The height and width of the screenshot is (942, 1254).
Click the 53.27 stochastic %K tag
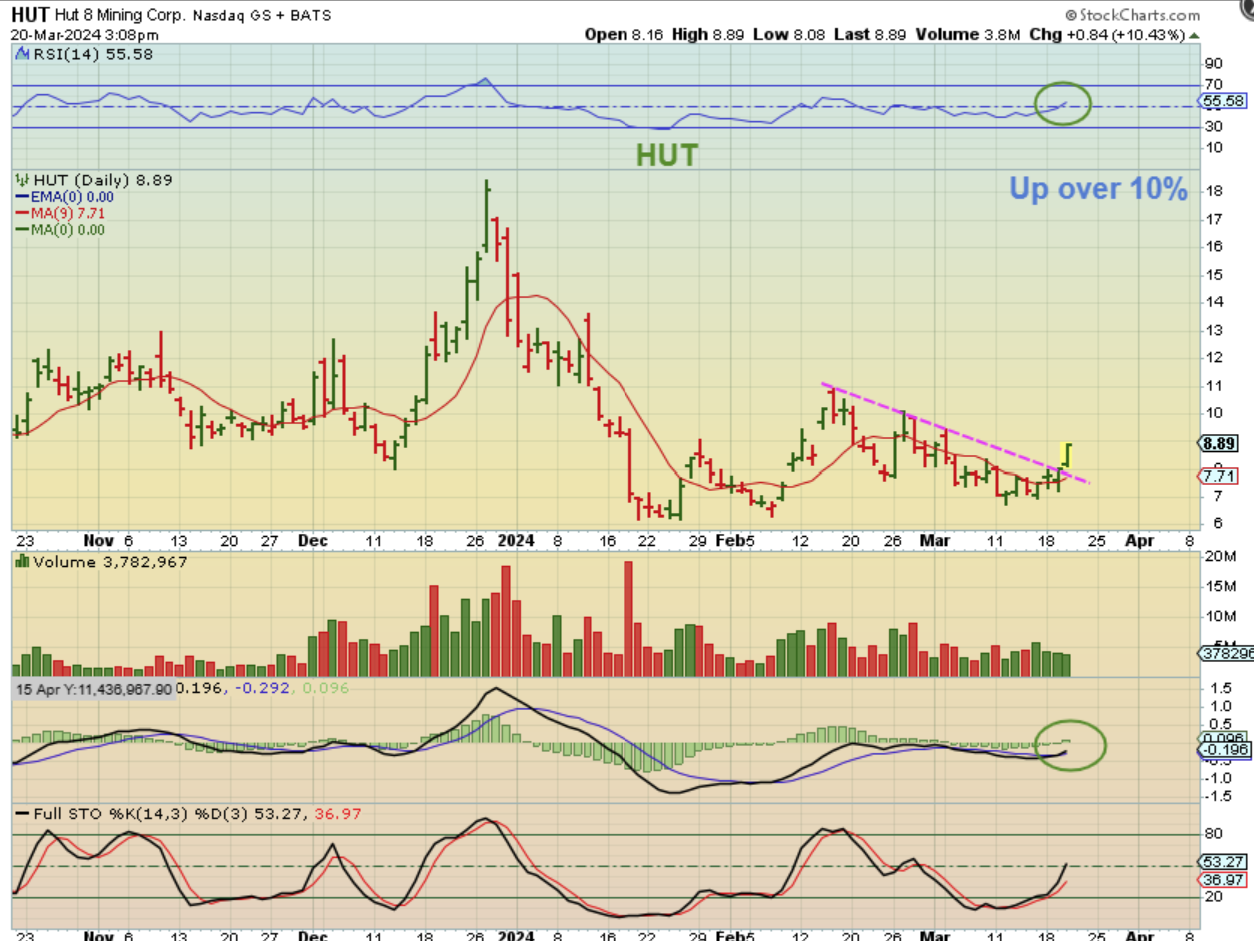(x=1224, y=862)
